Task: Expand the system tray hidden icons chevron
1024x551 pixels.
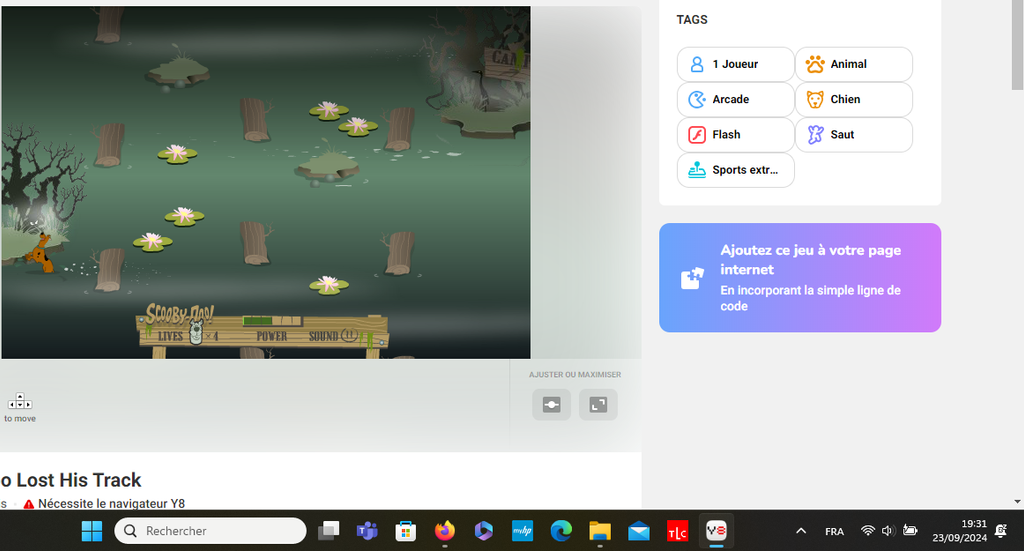Action: 801,531
